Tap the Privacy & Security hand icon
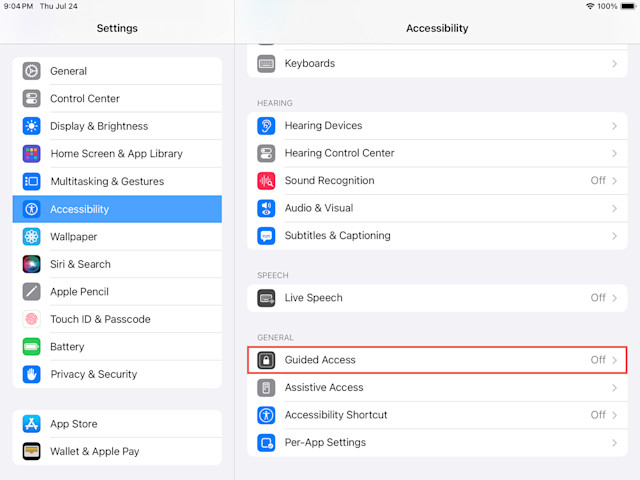The image size is (640, 480). pos(31,374)
